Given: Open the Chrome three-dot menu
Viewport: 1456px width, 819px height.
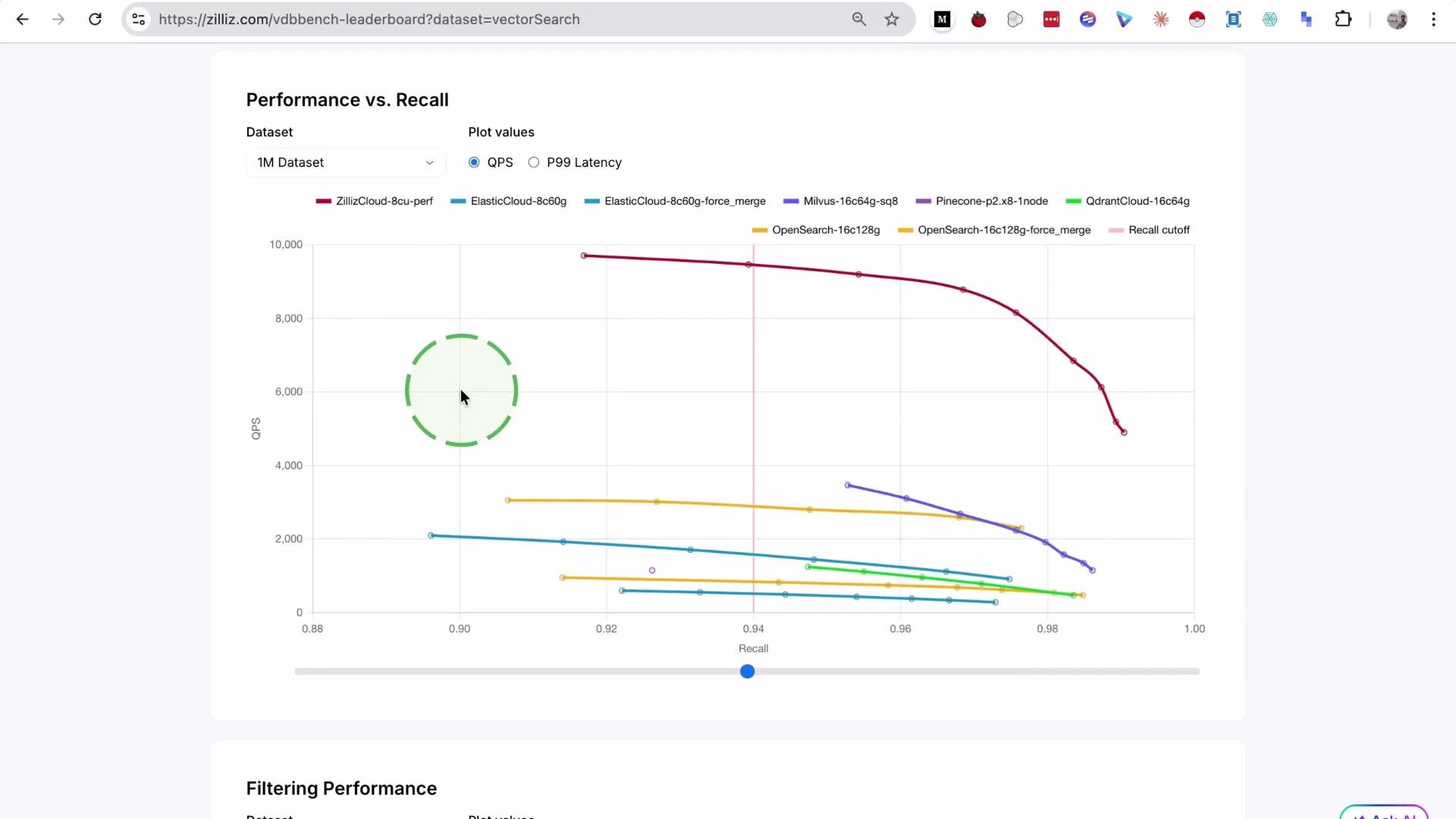Looking at the screenshot, I should [x=1433, y=20].
